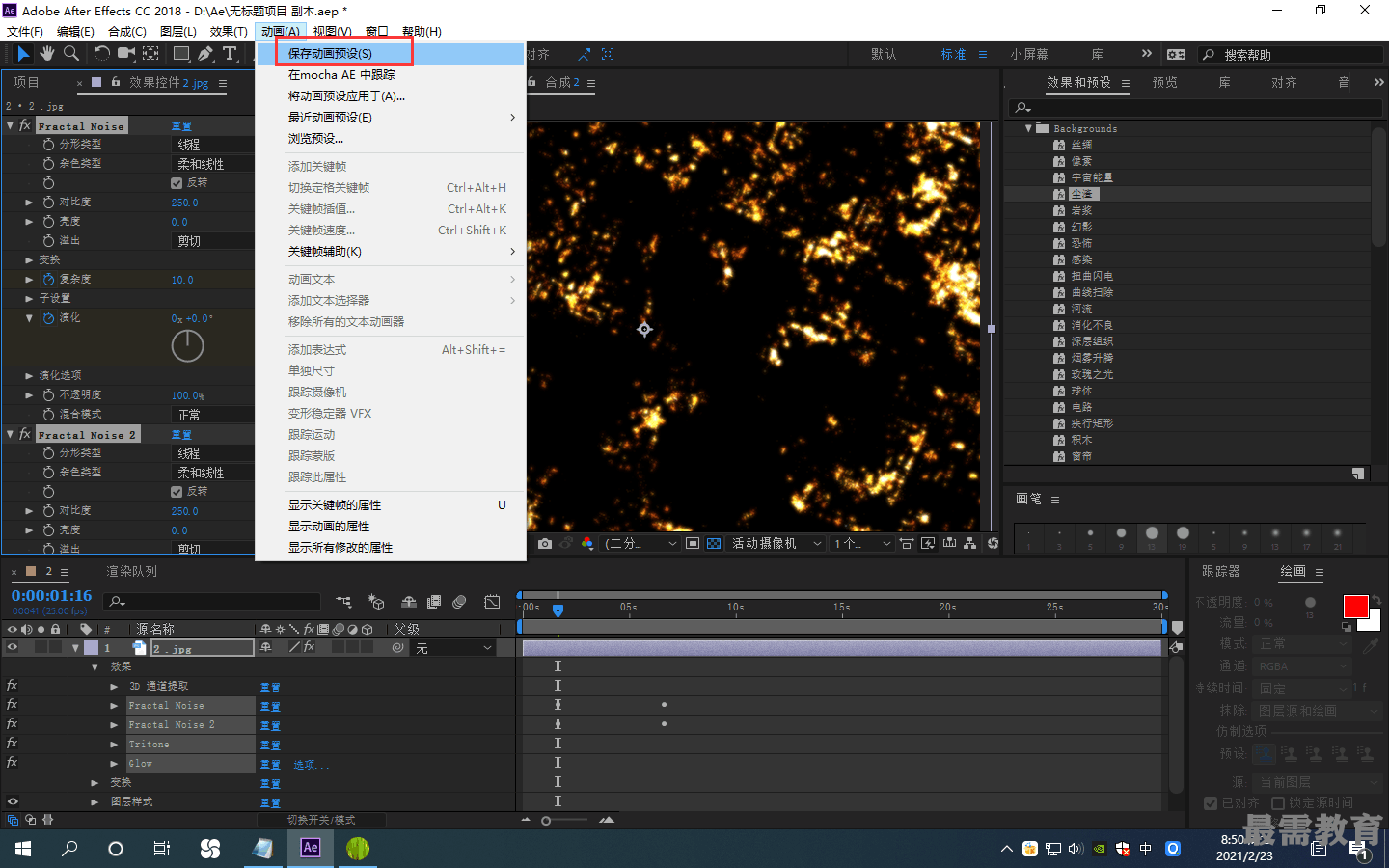
Task: Click the Fractal Noise evolution stopwatch
Action: tap(48, 317)
